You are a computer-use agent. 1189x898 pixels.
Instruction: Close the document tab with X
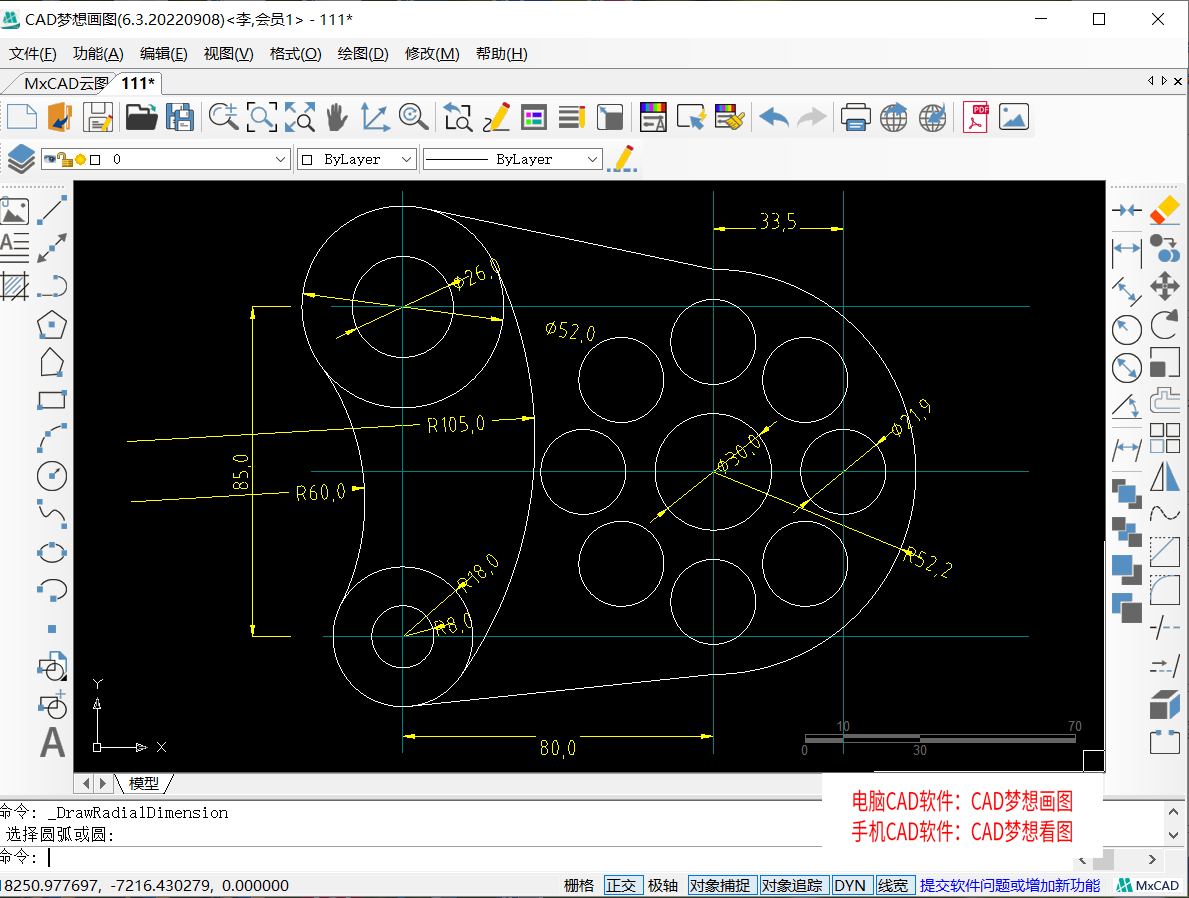[1178, 80]
